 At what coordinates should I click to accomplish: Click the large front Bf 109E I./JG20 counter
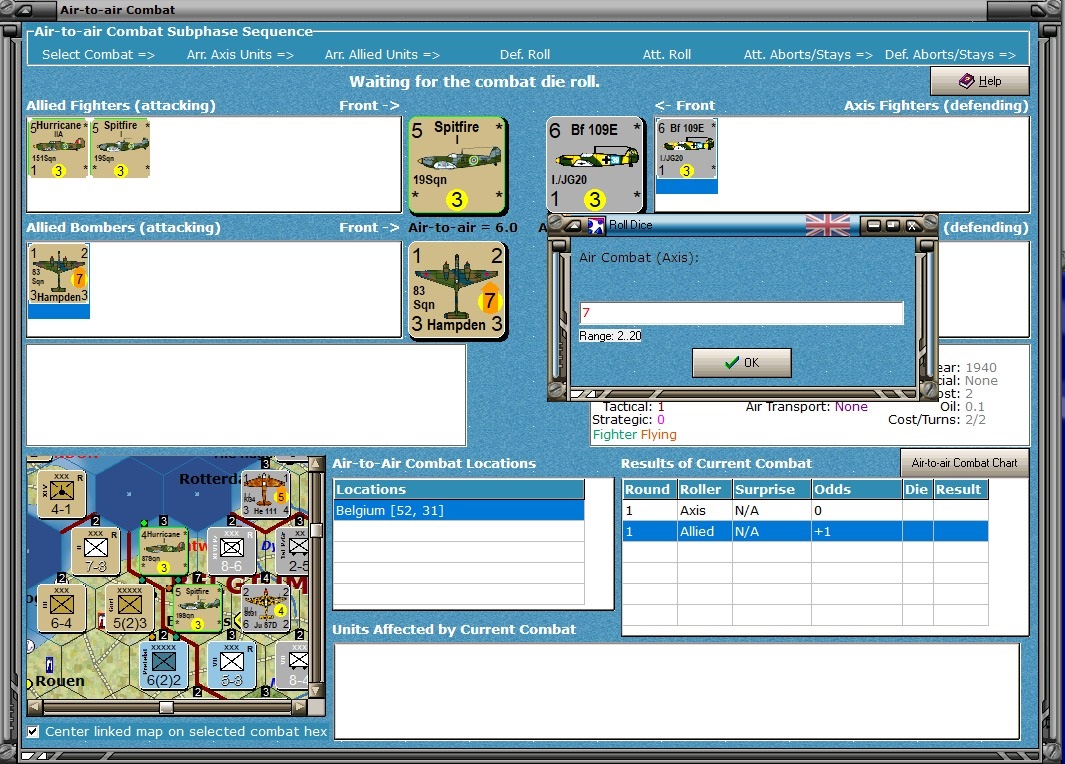(595, 165)
